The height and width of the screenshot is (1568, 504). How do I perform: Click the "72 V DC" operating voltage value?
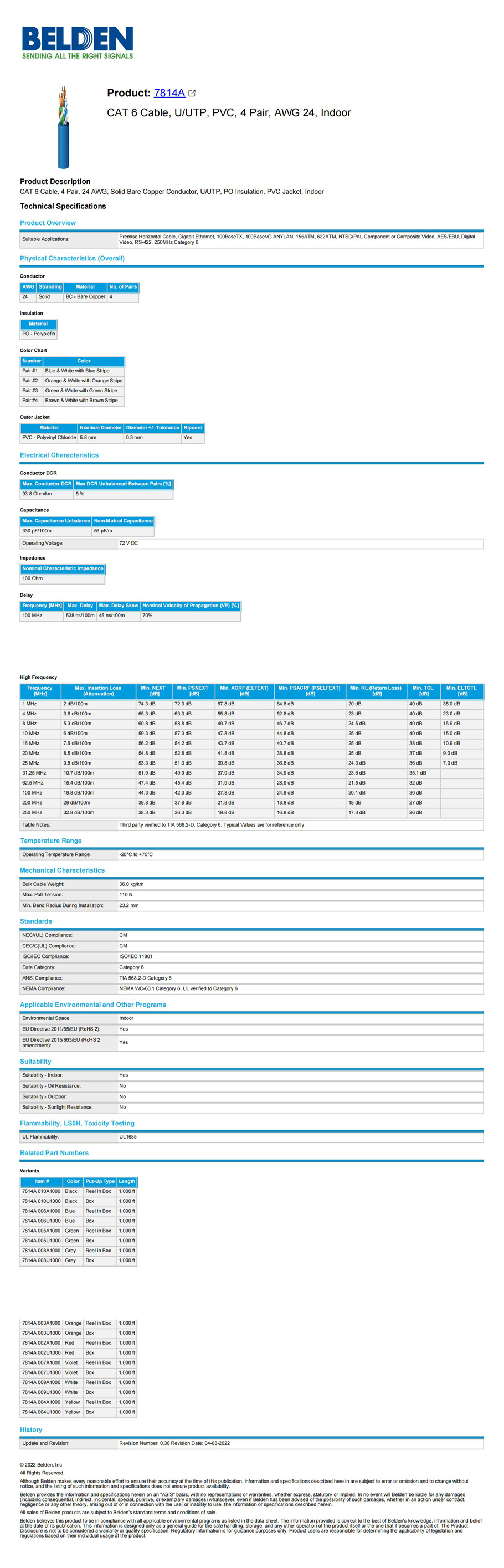128,544
